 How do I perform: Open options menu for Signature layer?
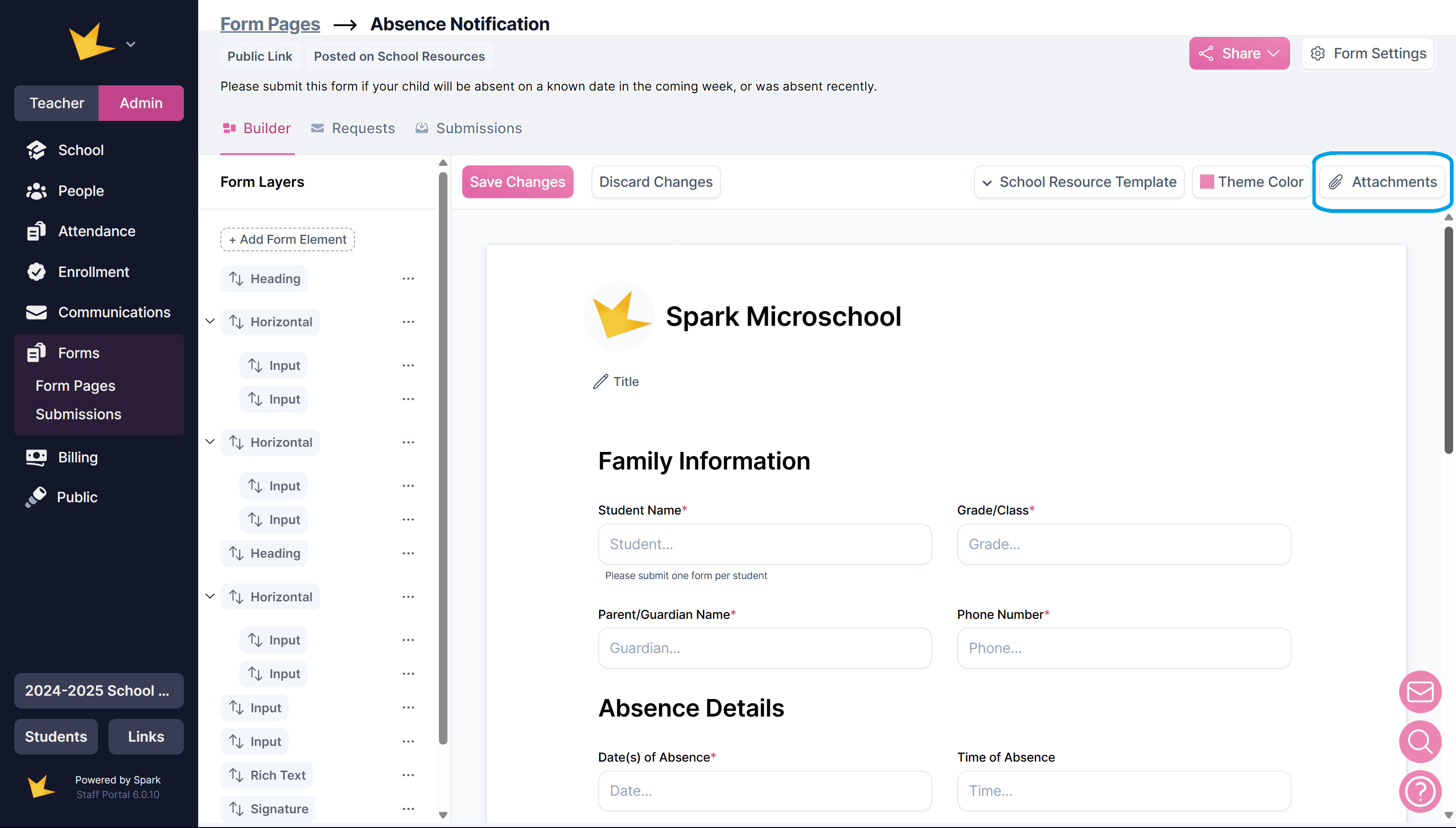408,809
